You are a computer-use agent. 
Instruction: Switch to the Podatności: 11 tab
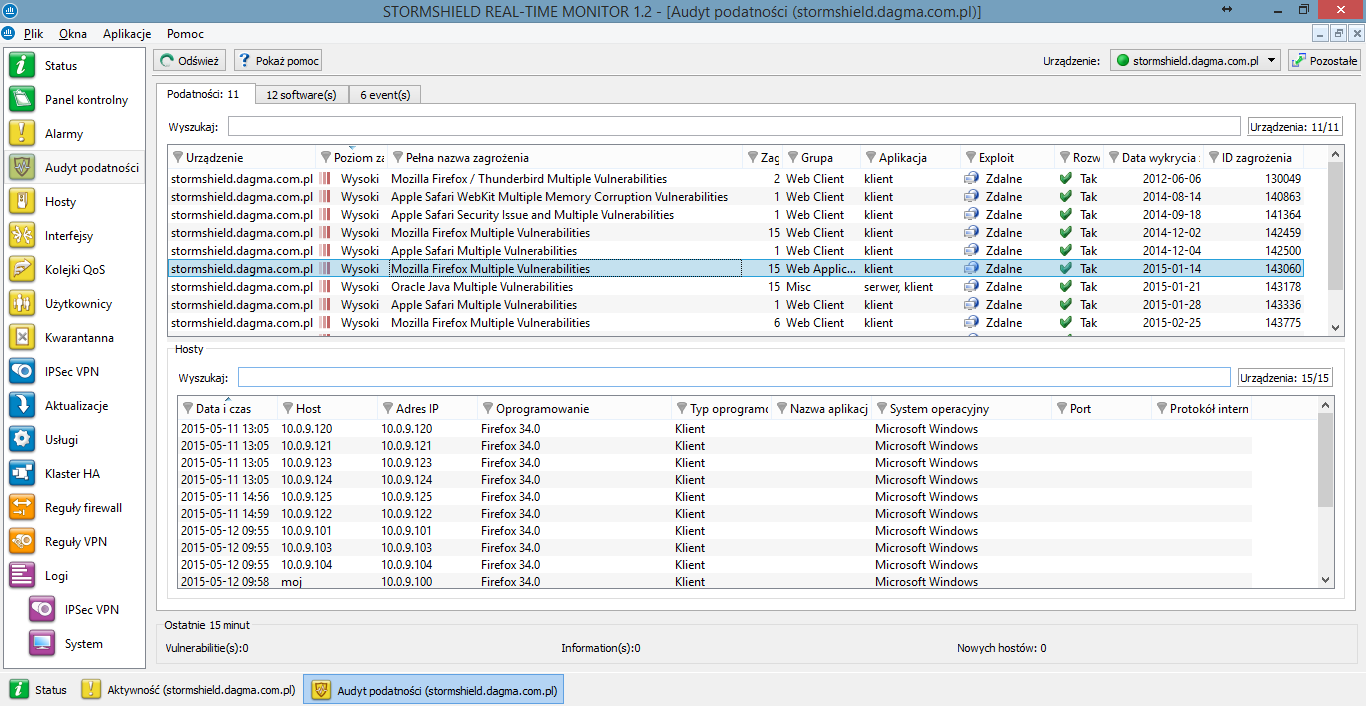tap(204, 94)
